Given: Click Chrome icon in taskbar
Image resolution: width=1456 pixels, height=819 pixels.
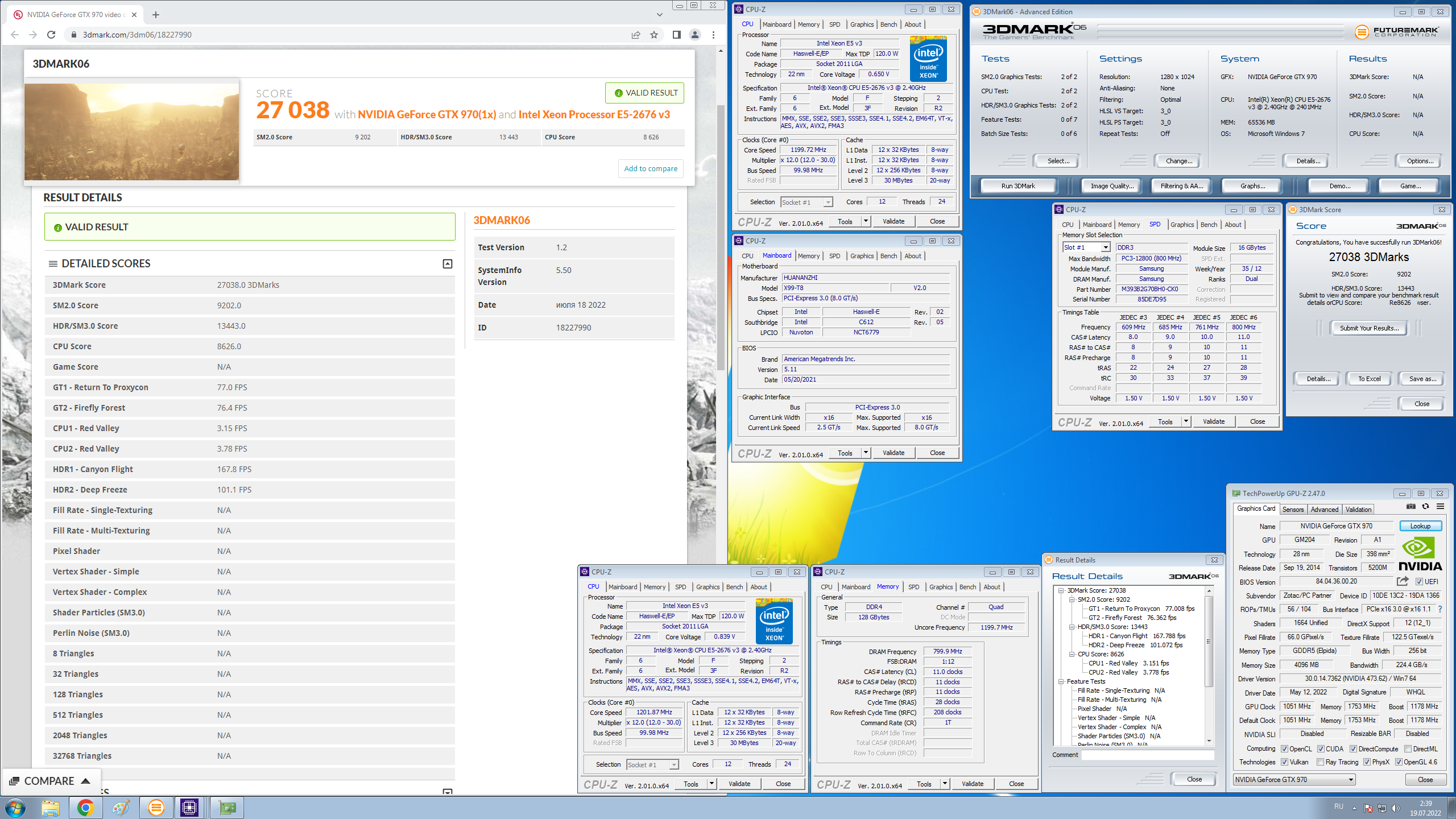Looking at the screenshot, I should pos(86,808).
